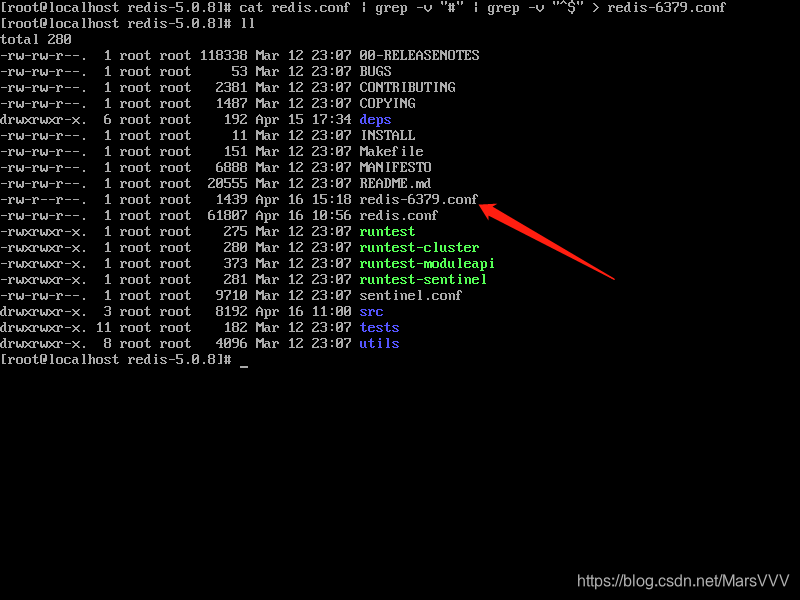Click the INSTALL file name
800x600 pixels.
click(388, 135)
